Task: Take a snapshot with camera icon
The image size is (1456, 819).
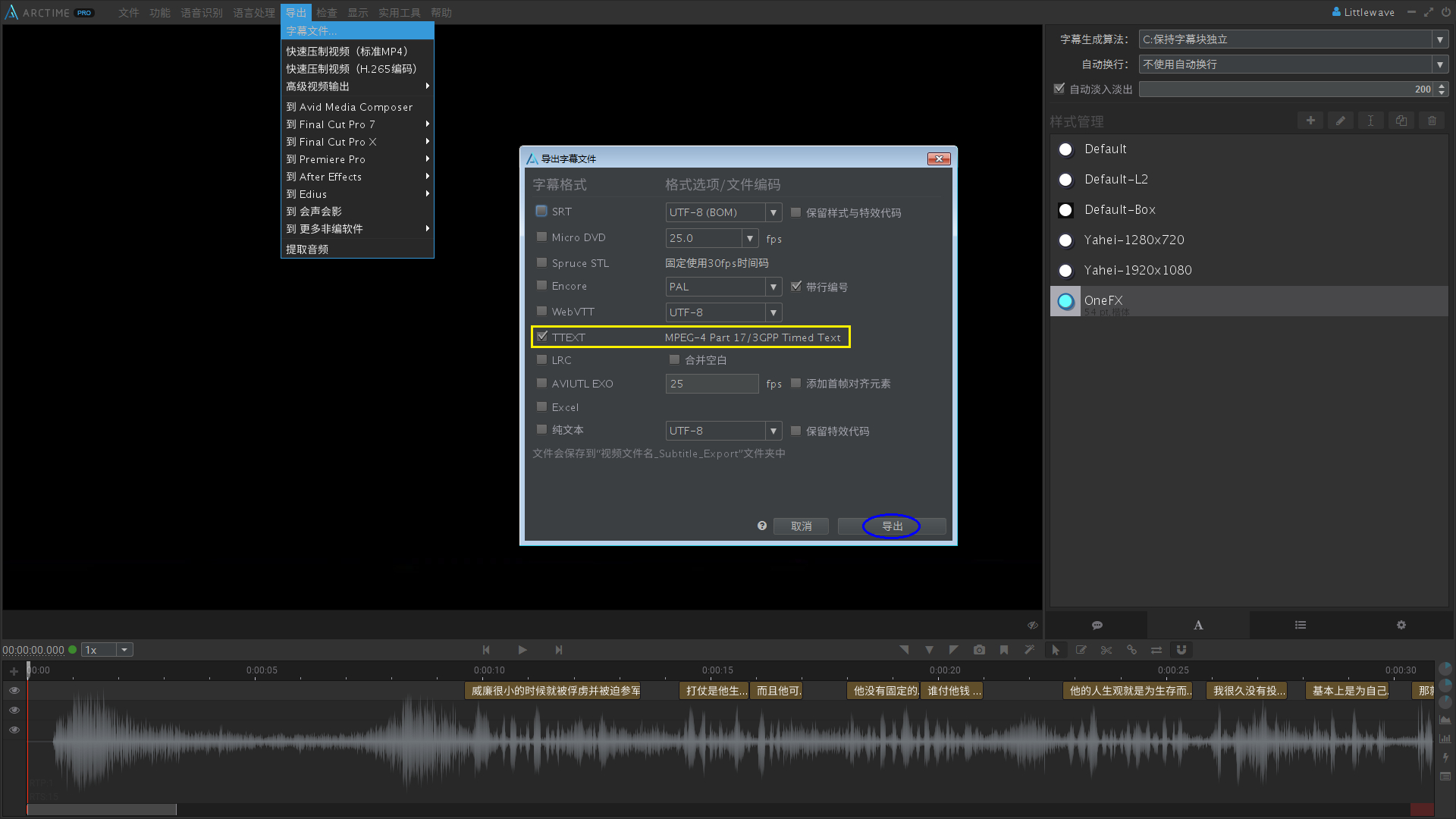Action: point(980,650)
